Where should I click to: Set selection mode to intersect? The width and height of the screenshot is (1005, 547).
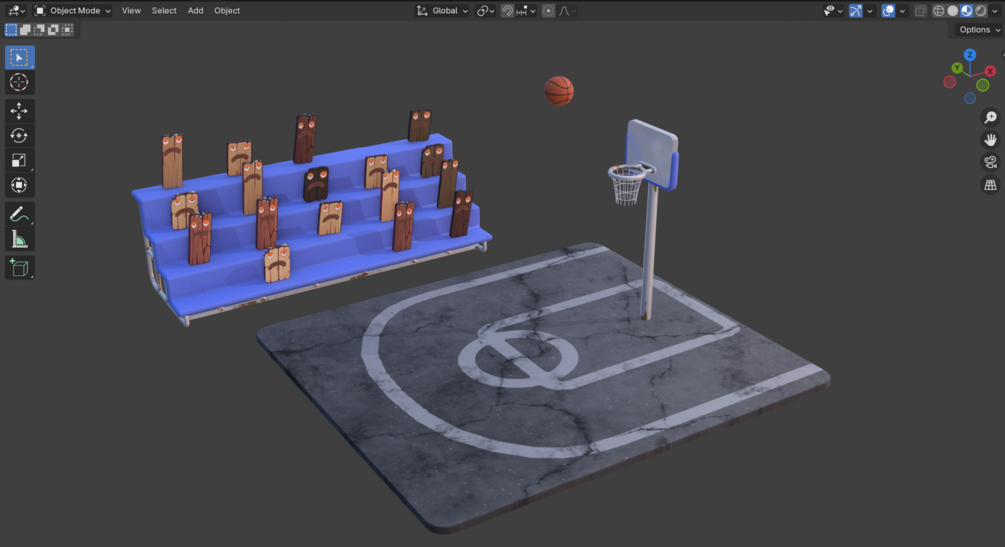click(x=67, y=29)
